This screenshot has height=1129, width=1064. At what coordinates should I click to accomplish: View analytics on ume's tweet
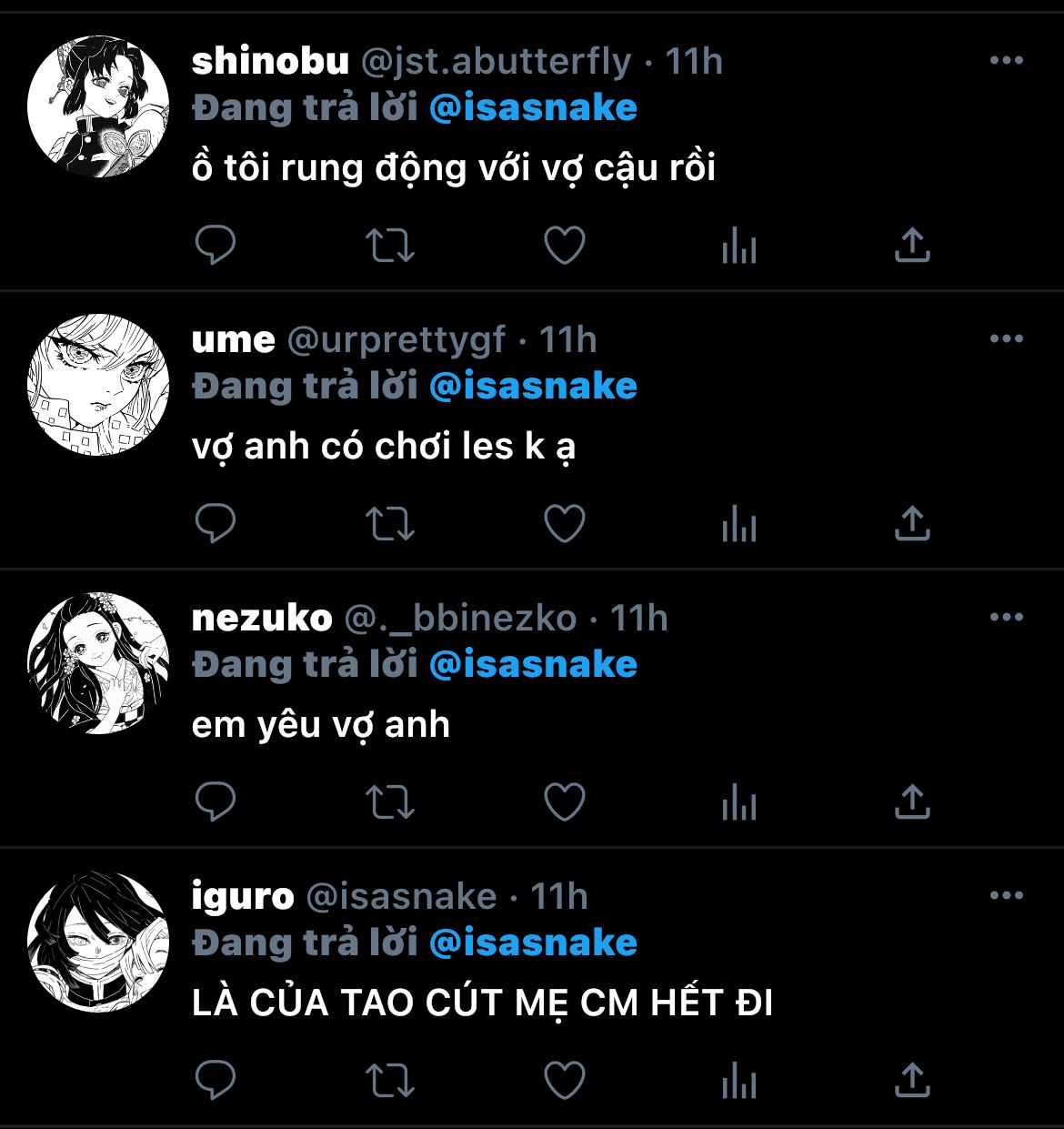tap(738, 524)
